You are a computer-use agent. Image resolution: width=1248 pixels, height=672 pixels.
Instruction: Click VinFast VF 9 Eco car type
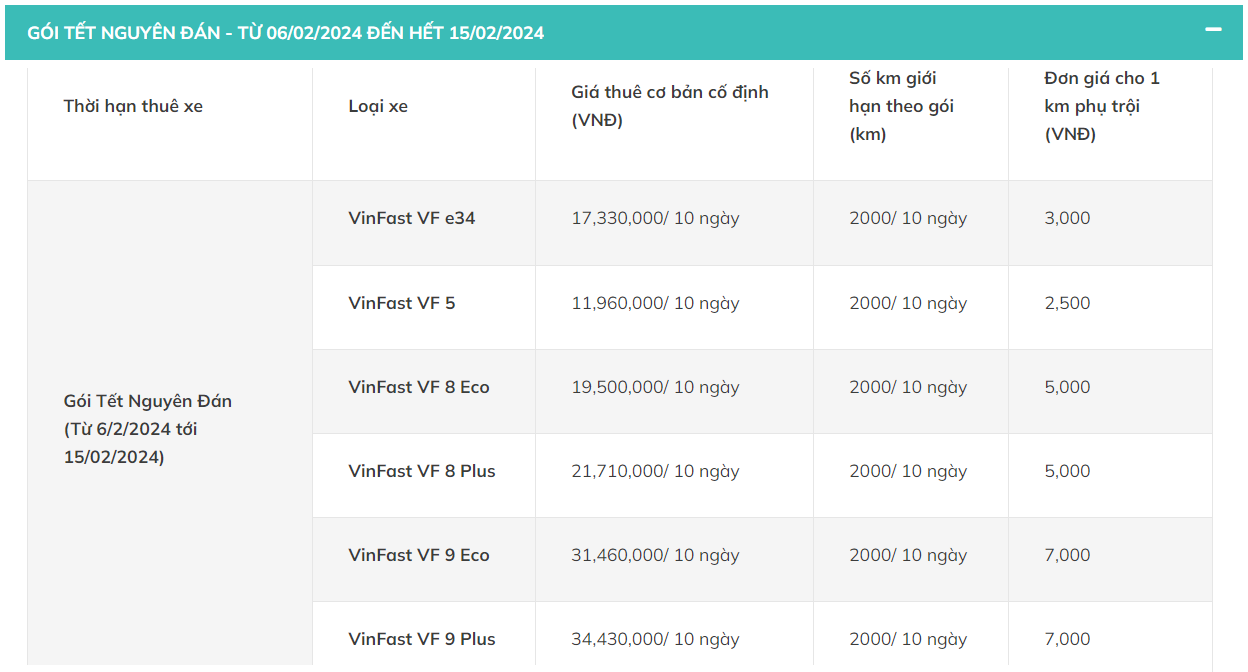(419, 555)
